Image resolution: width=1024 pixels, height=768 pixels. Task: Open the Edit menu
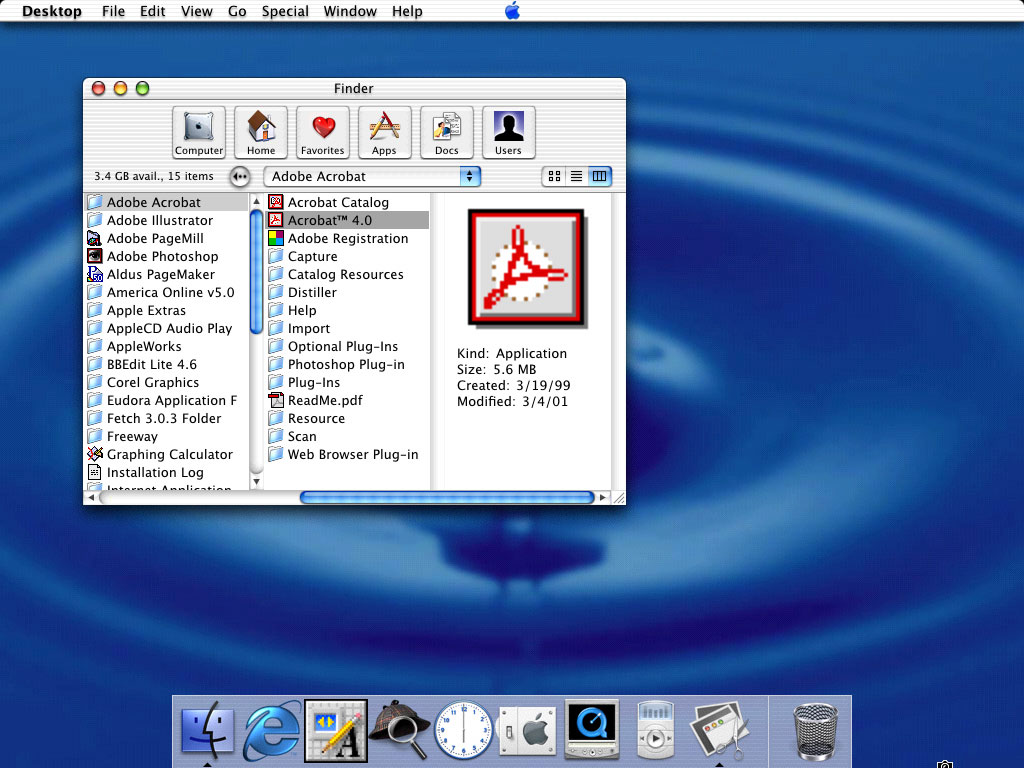[x=152, y=11]
